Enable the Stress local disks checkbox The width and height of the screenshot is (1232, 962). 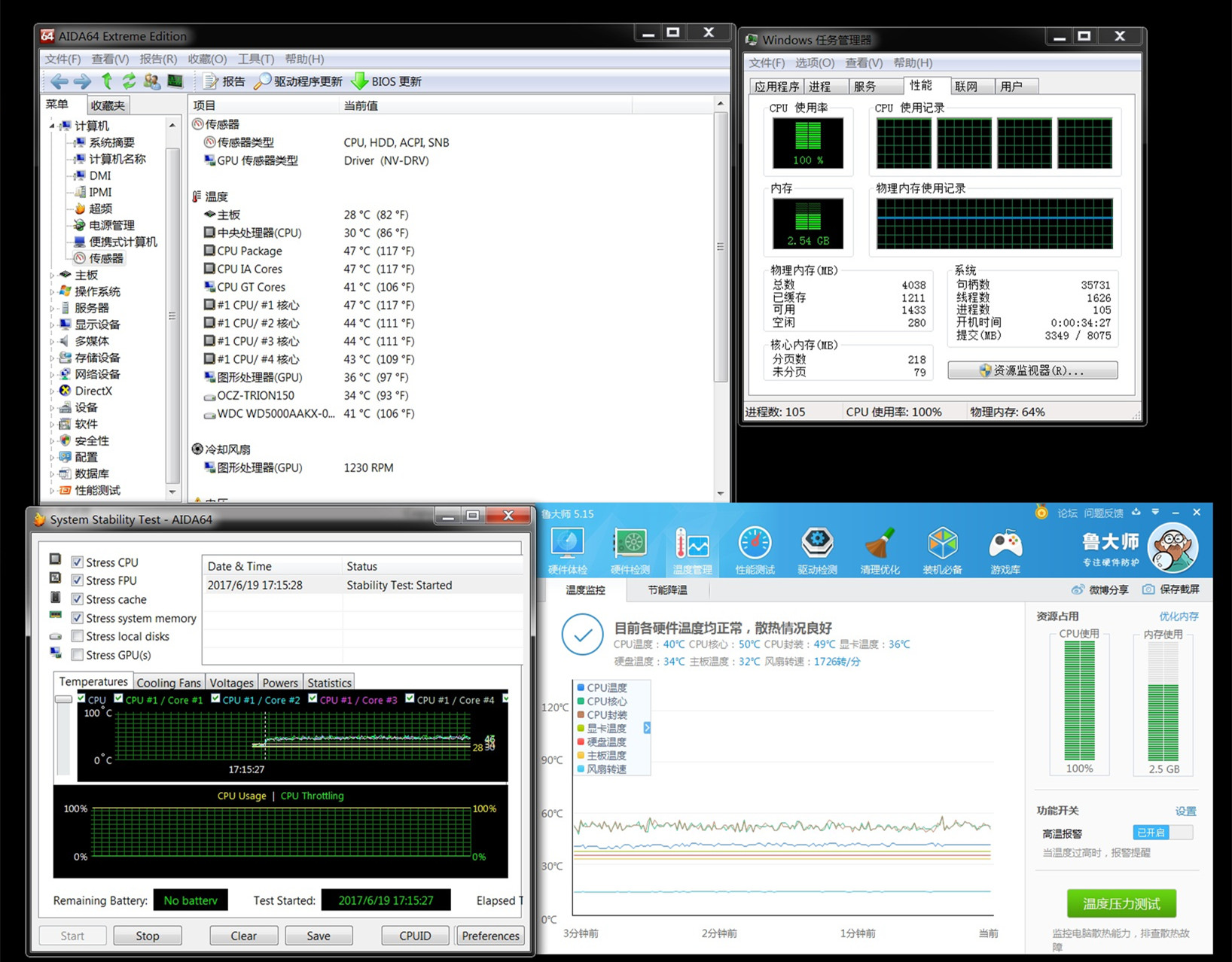pos(77,636)
